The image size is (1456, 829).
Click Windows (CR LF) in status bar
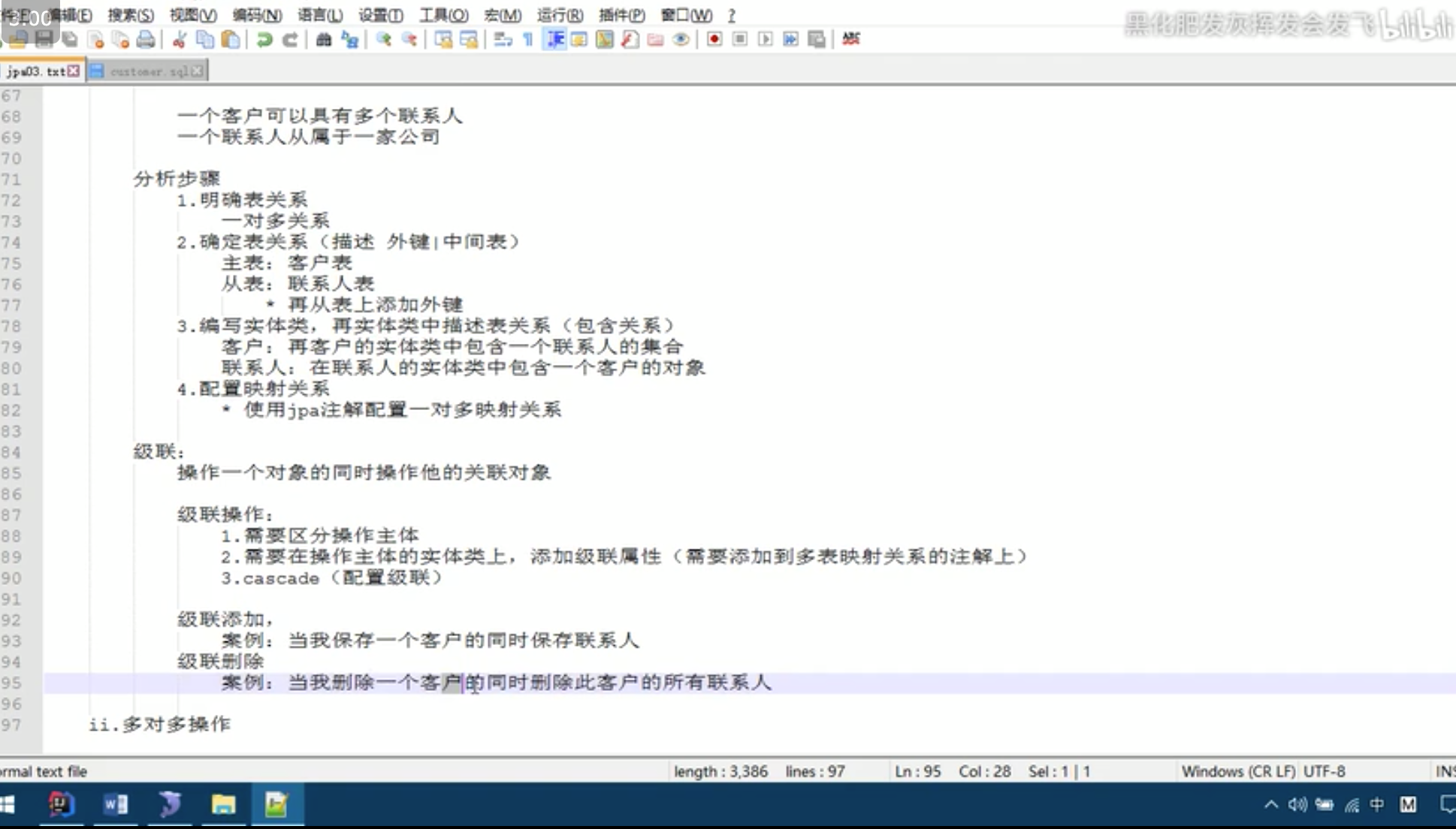point(1237,771)
